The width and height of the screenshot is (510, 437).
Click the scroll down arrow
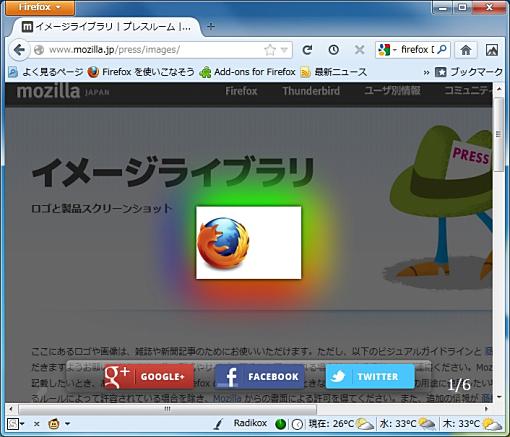point(499,397)
